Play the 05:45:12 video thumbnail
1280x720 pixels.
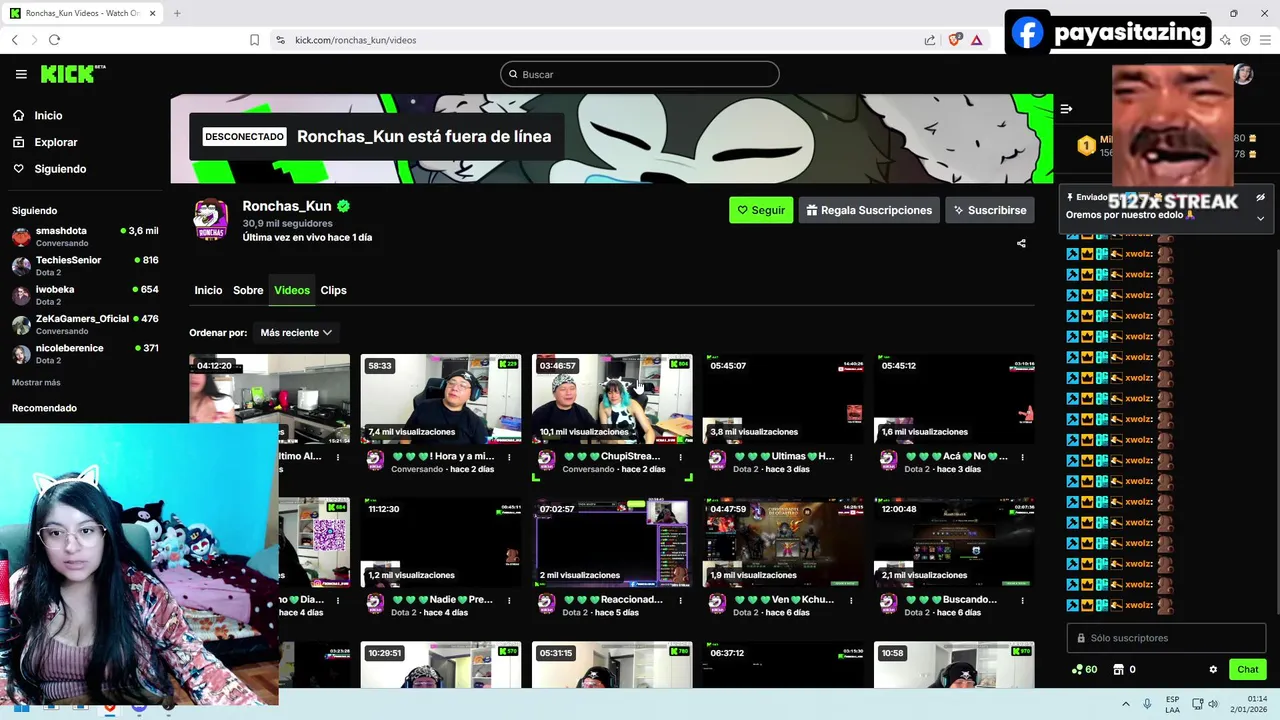(954, 399)
